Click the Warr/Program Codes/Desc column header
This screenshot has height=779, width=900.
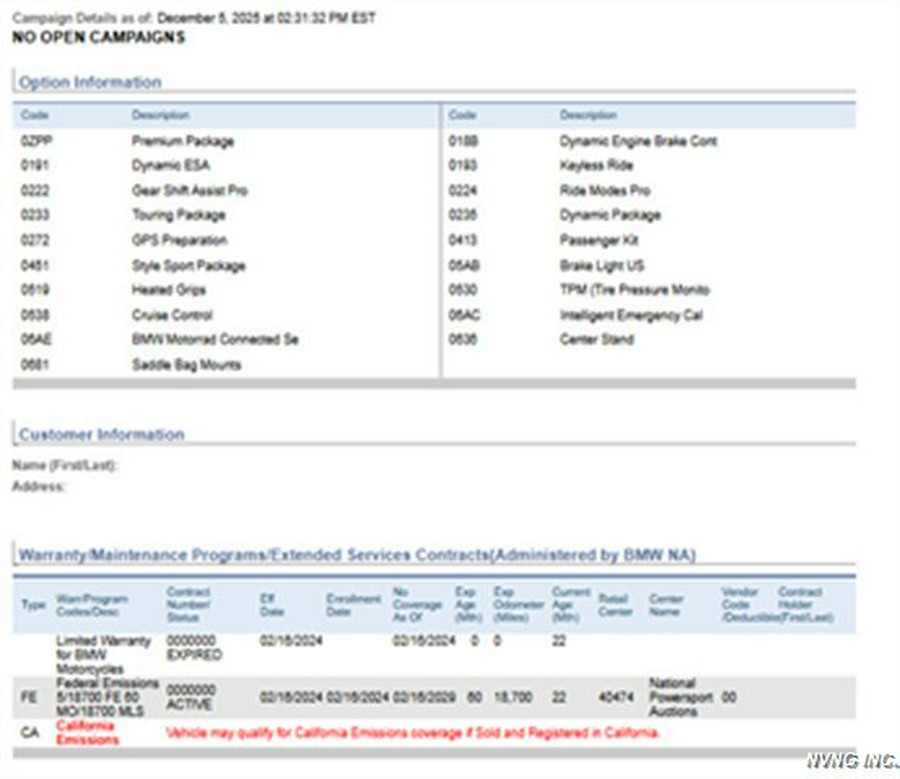tap(92, 605)
